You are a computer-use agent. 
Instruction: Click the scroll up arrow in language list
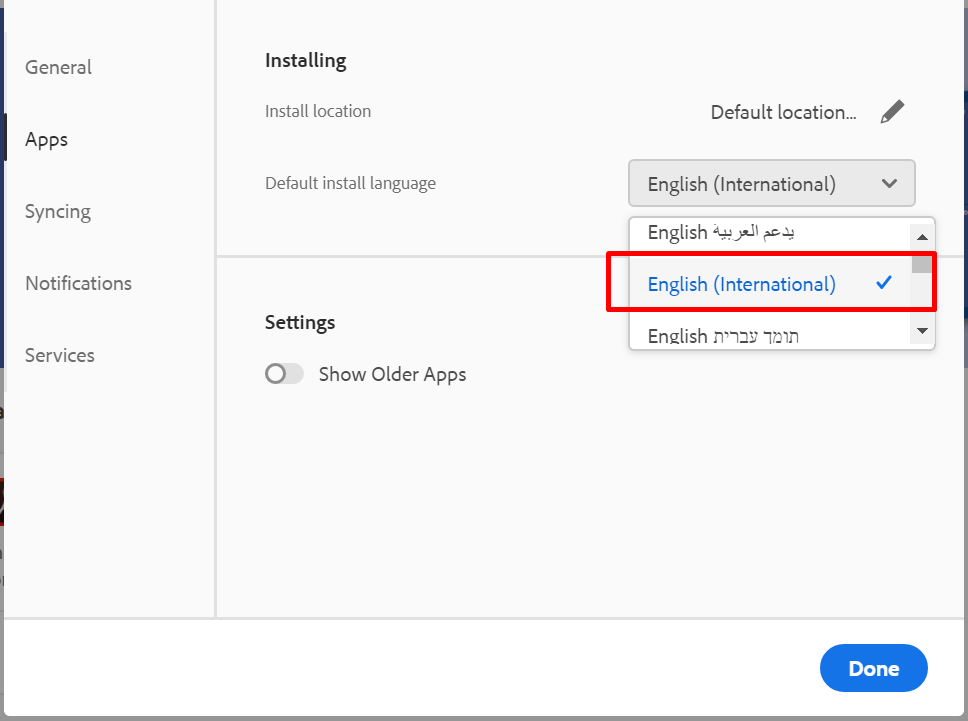point(922,236)
